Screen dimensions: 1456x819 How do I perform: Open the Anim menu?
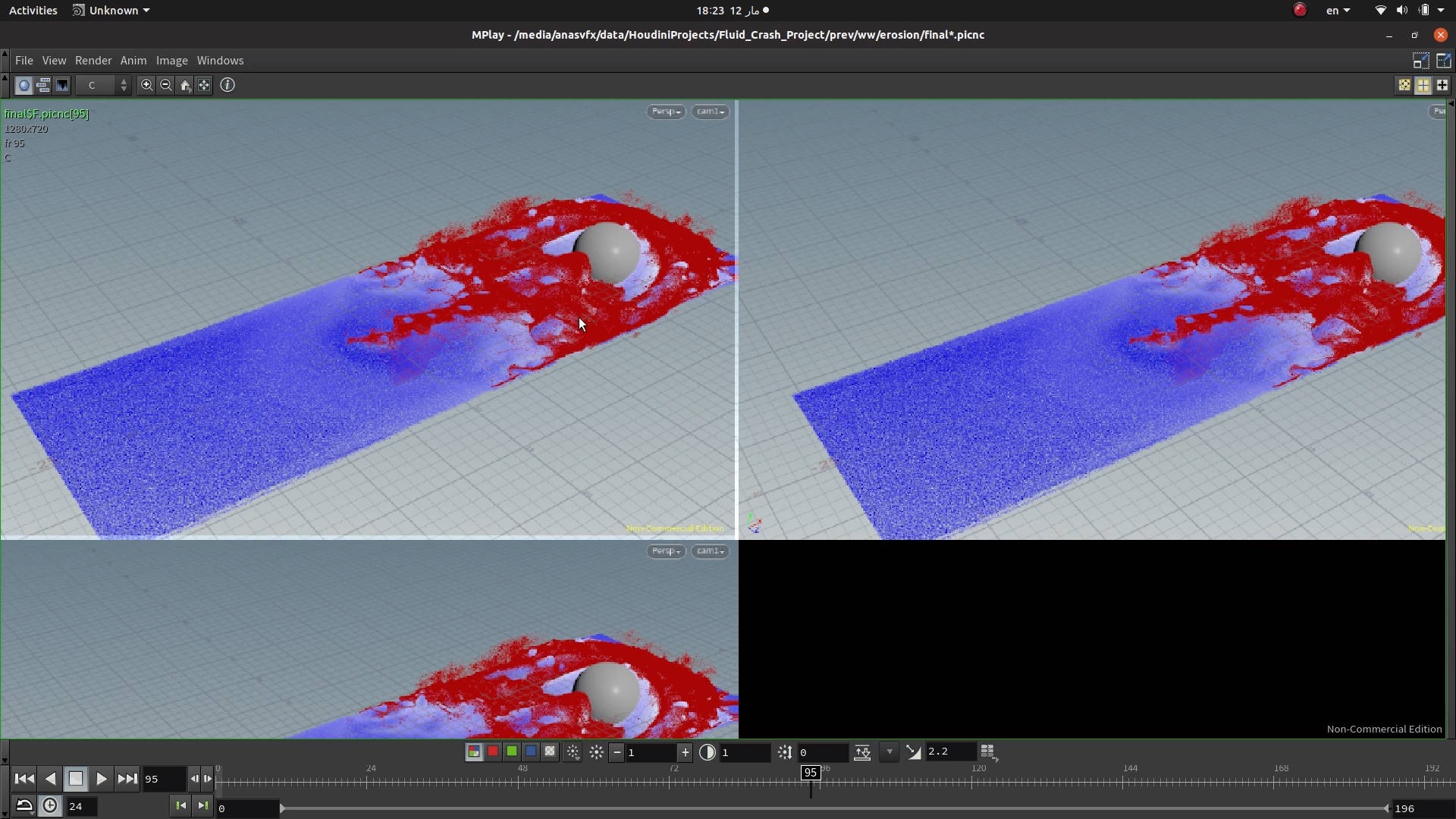(133, 61)
